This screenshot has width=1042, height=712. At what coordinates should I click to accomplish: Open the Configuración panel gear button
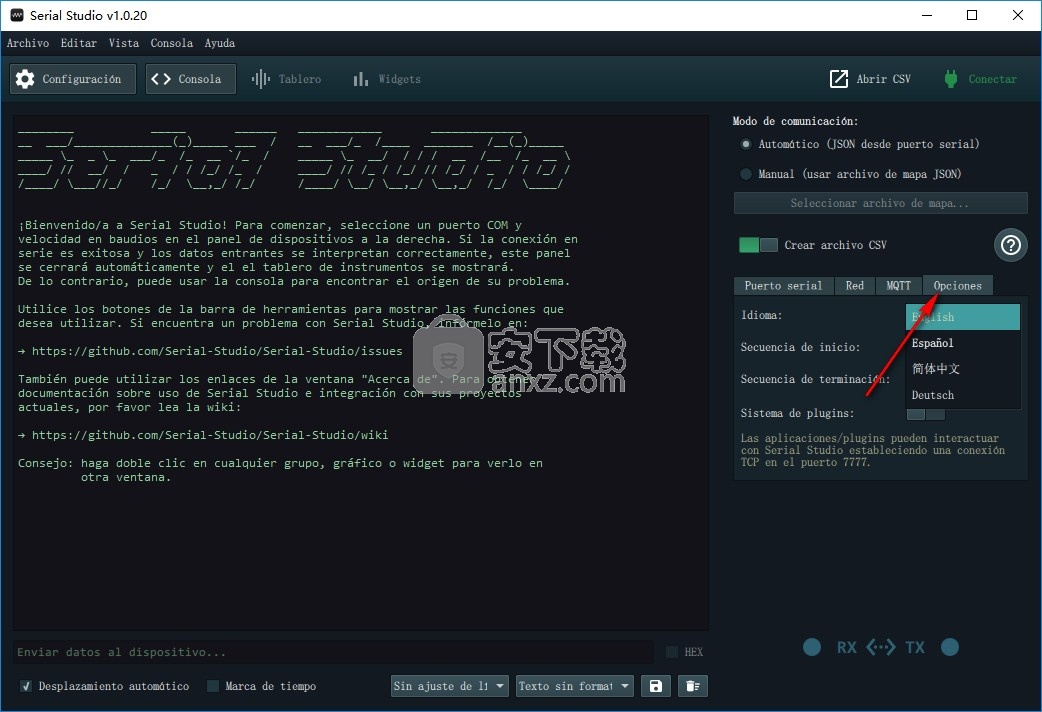(72, 79)
